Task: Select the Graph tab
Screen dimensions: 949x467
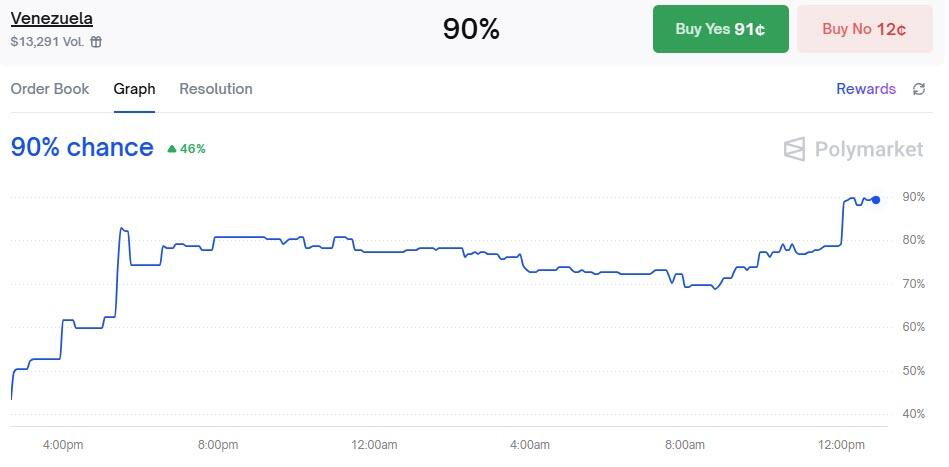Action: pyautogui.click(x=134, y=89)
